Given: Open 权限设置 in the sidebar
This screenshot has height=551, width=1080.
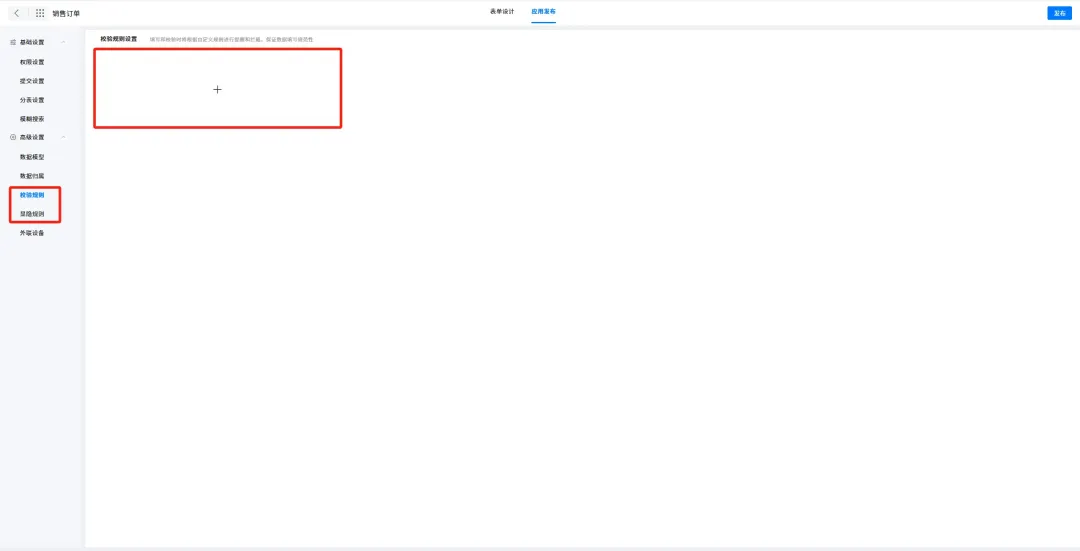Looking at the screenshot, I should [x=32, y=62].
